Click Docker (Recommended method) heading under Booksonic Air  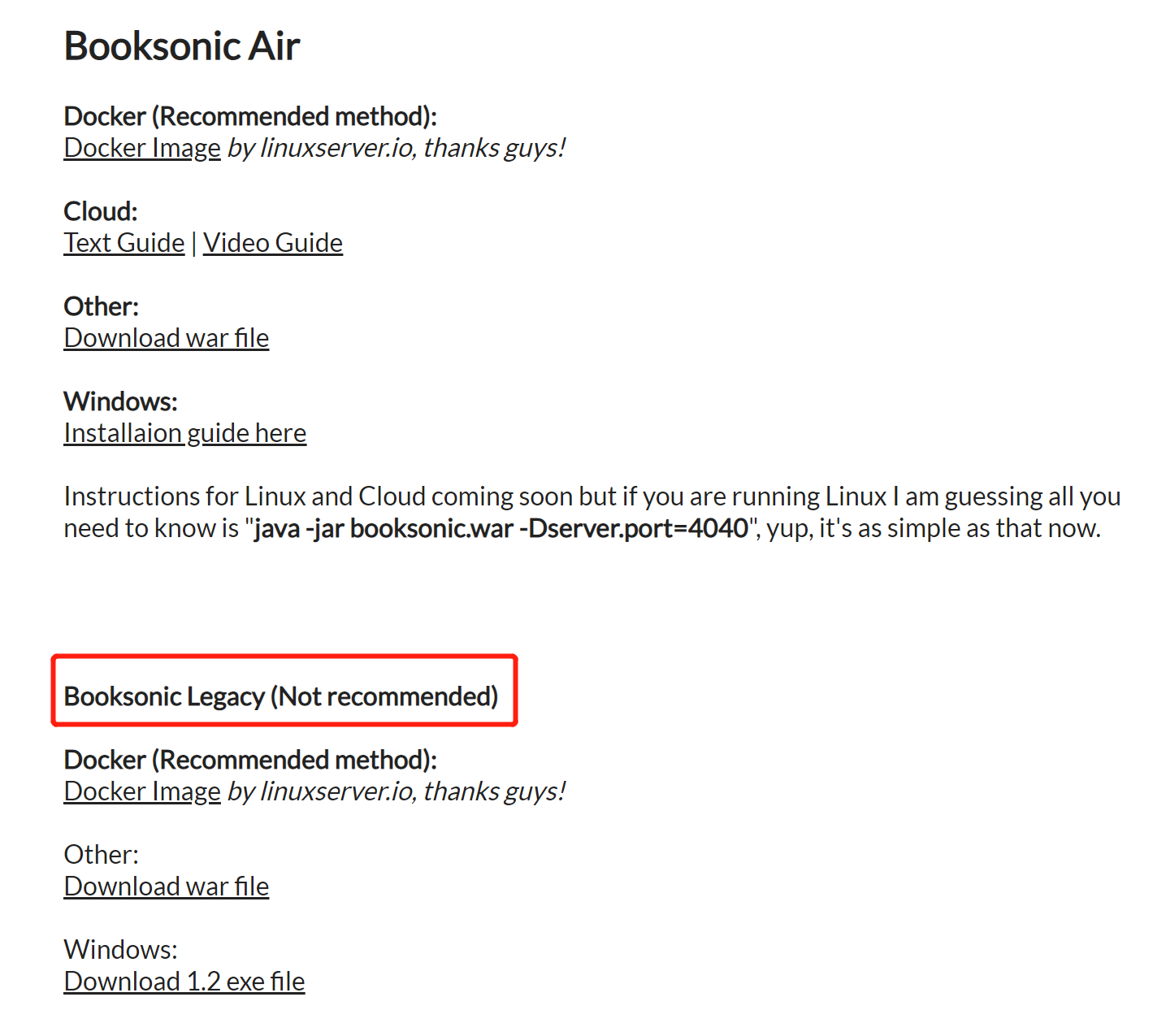tap(250, 116)
